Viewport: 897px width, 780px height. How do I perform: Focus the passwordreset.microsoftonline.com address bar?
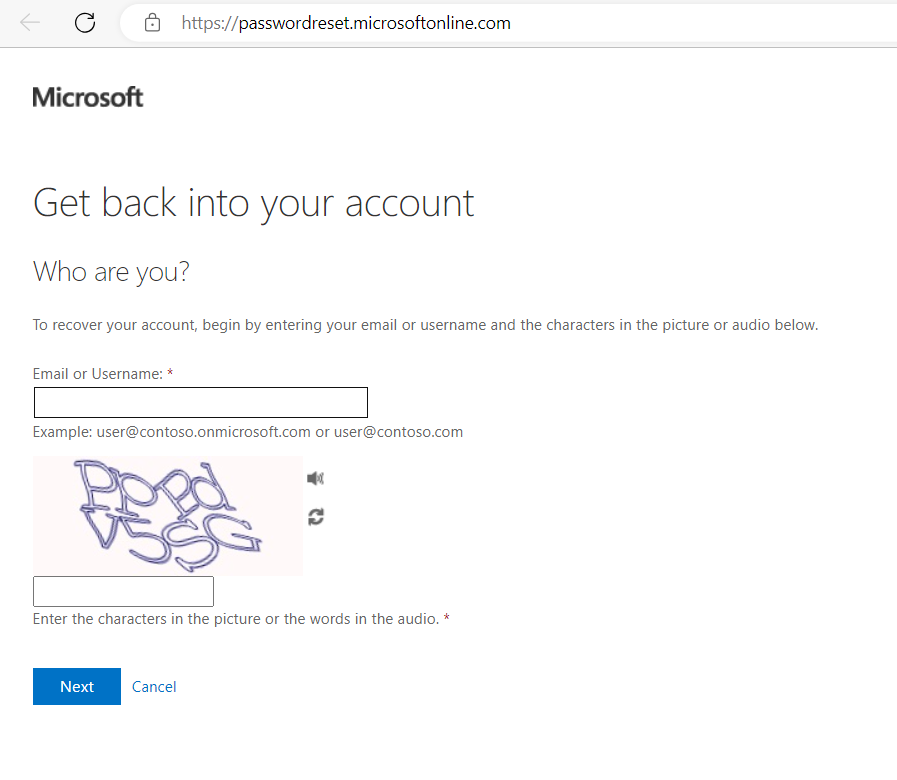346,23
